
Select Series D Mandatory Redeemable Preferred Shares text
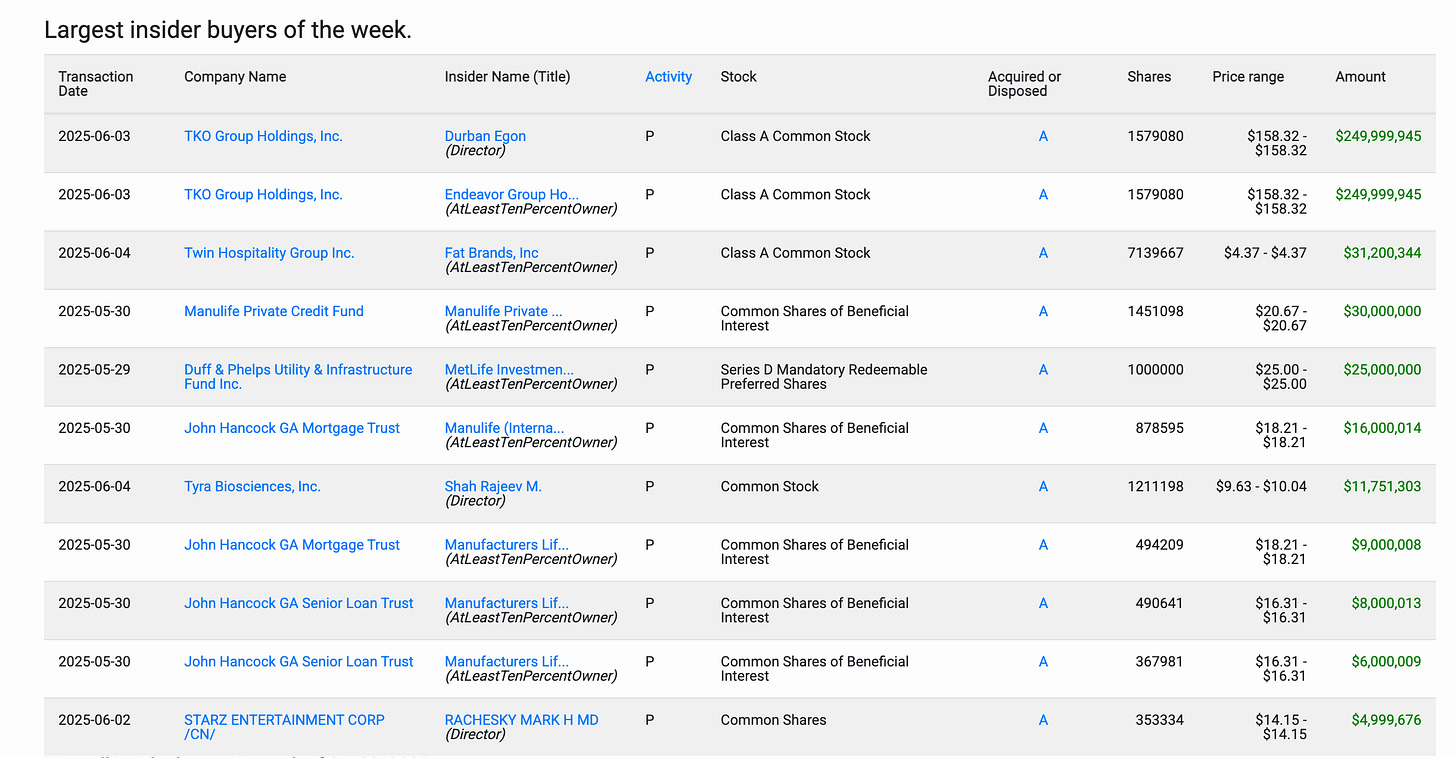(824, 377)
